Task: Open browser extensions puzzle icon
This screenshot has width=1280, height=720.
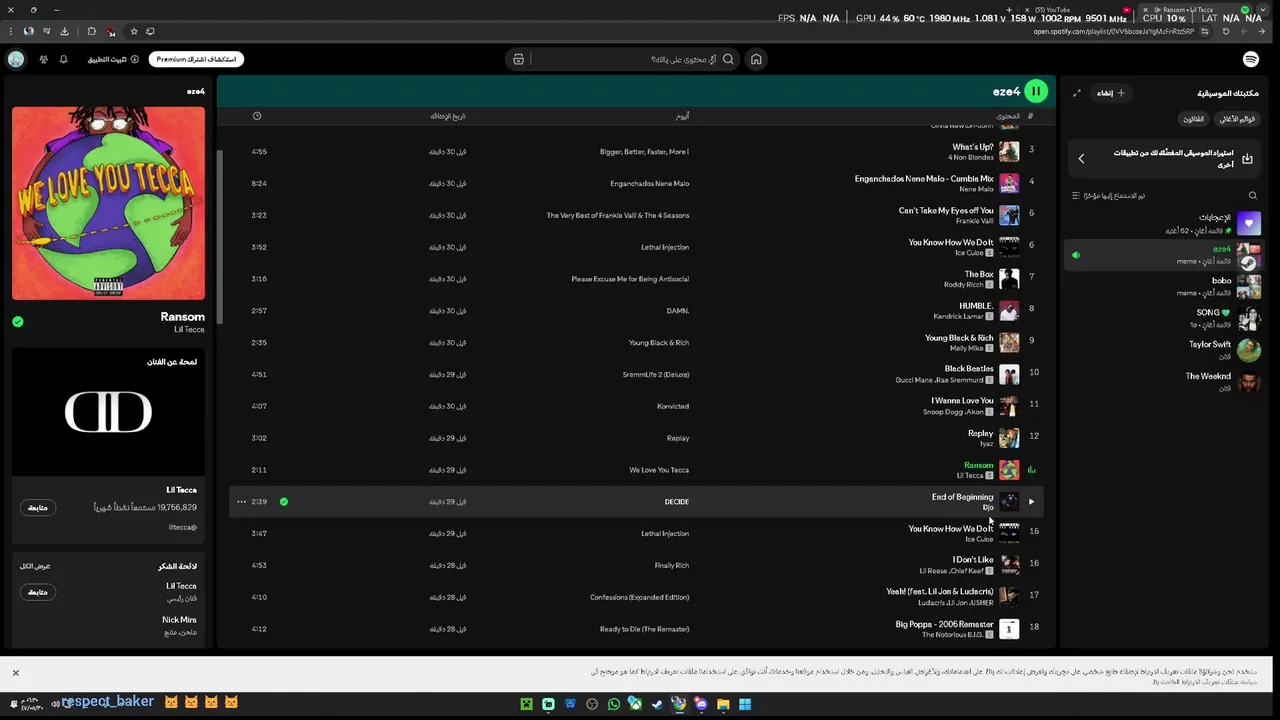Action: point(92,31)
